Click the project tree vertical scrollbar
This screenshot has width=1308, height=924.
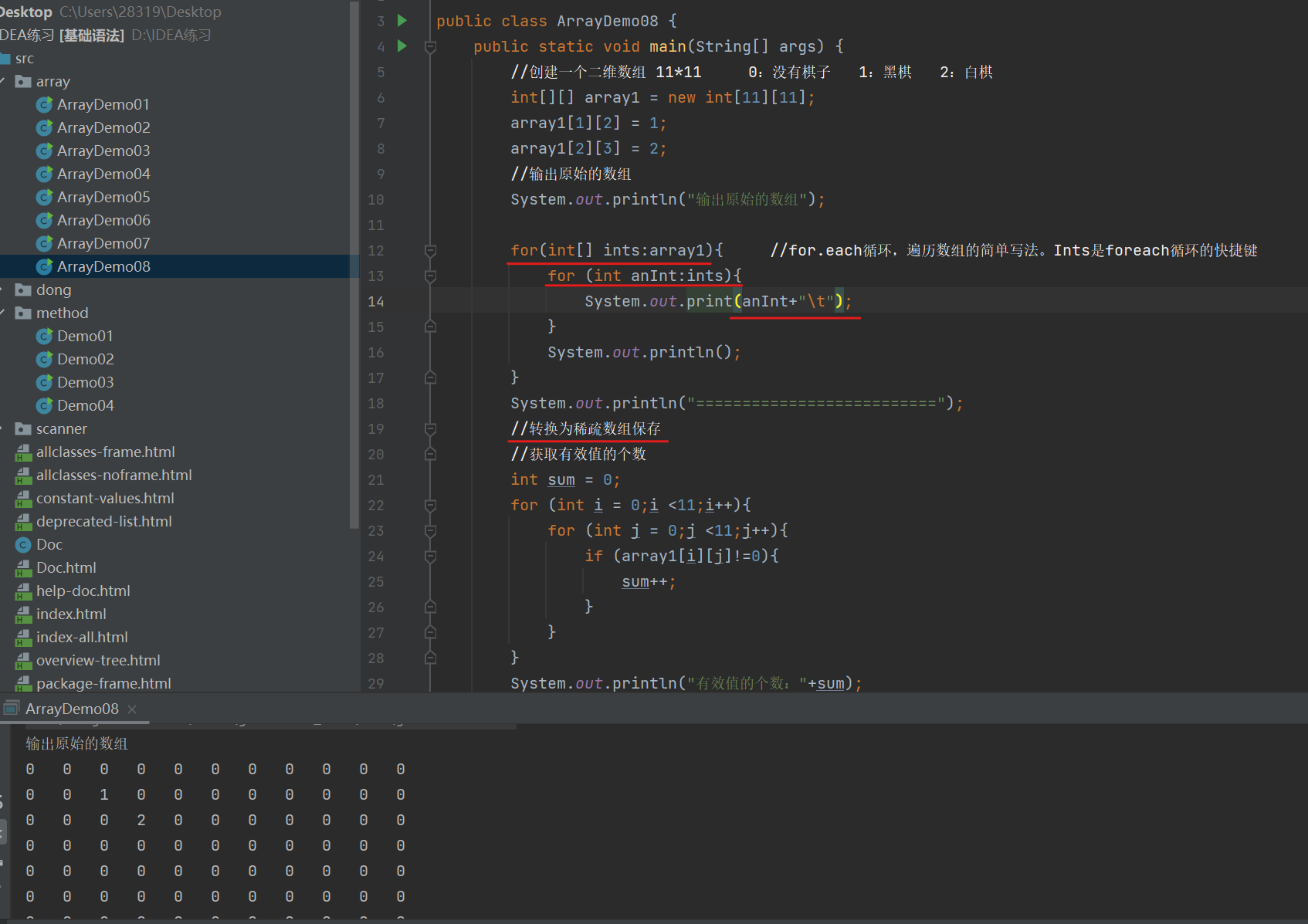click(x=354, y=265)
